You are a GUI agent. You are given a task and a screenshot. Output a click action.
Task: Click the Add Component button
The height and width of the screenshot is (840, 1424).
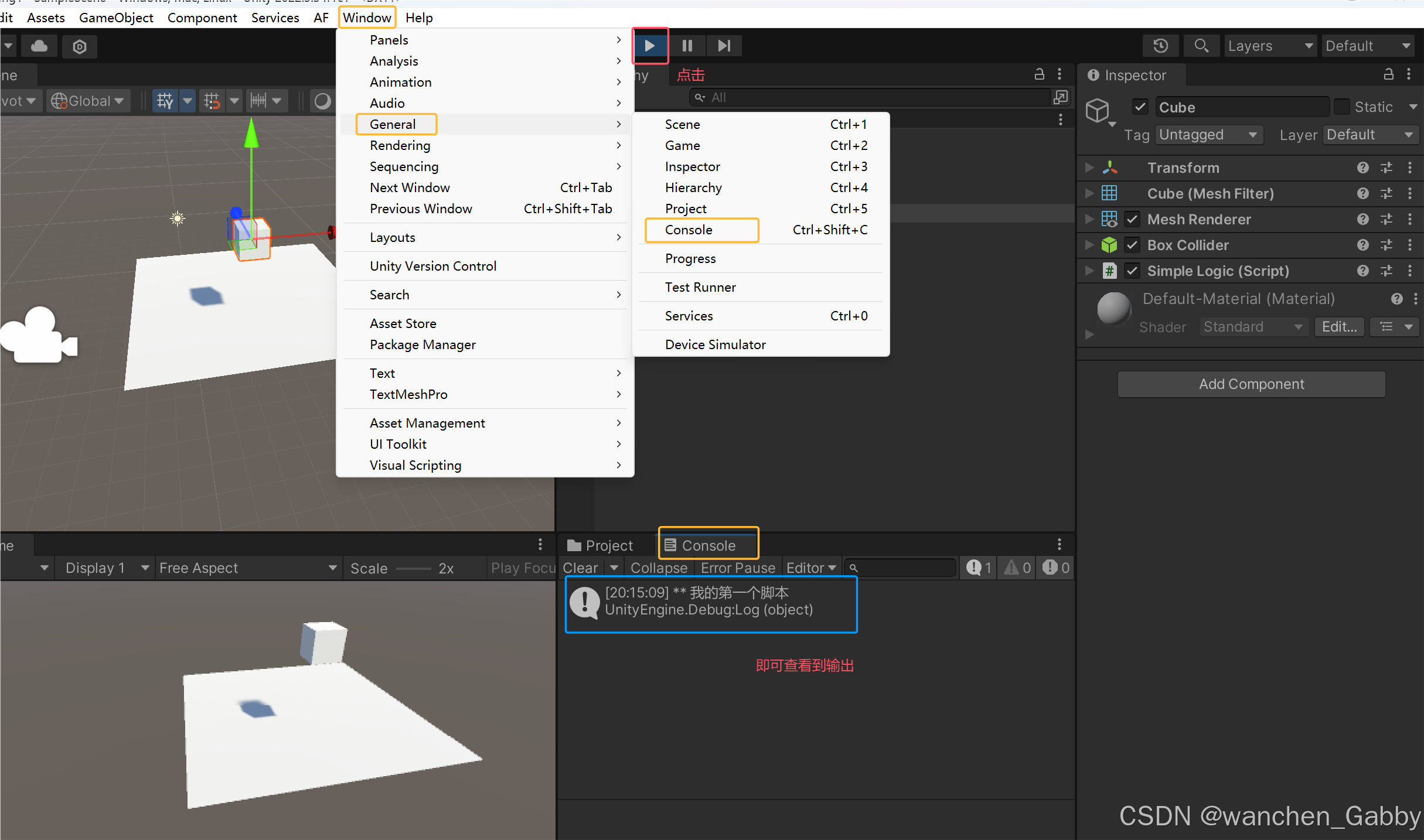[x=1251, y=384]
